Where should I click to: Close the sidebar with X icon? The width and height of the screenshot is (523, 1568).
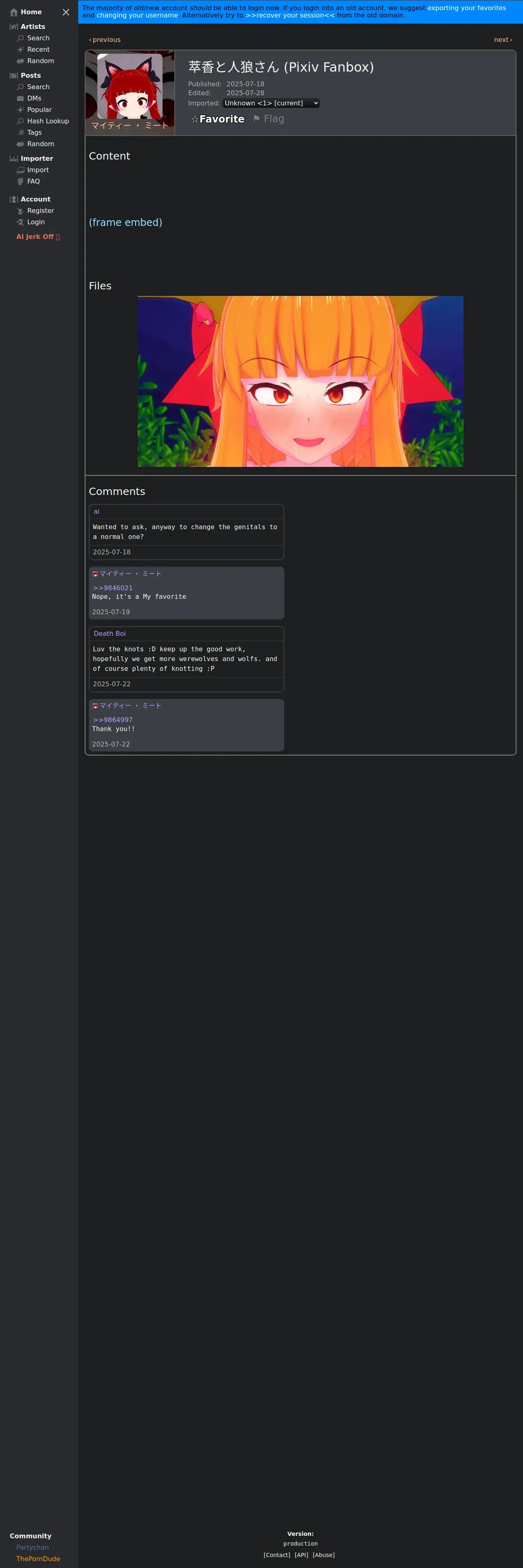(x=66, y=12)
